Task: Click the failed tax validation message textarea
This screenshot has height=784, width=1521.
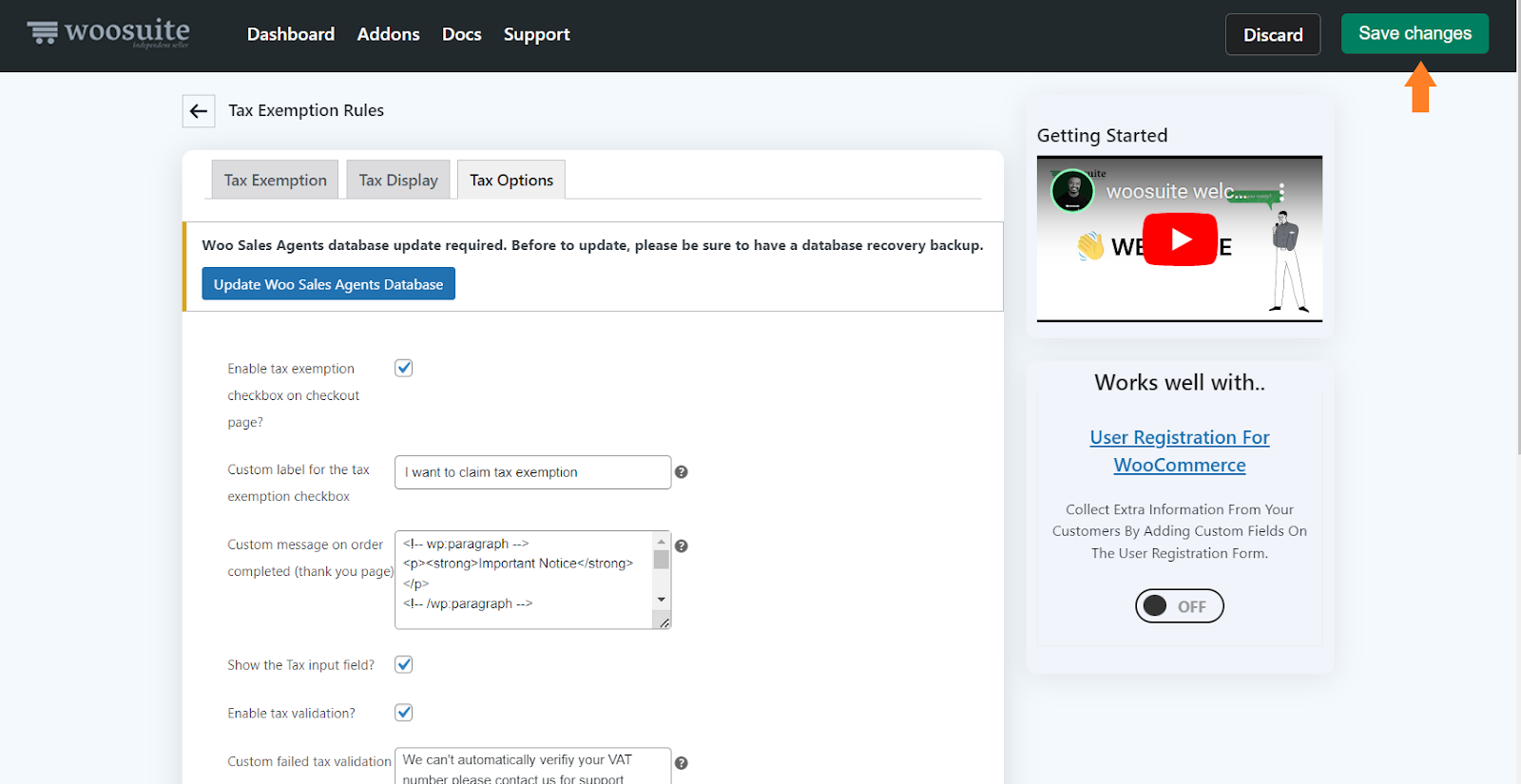Action: 533,766
